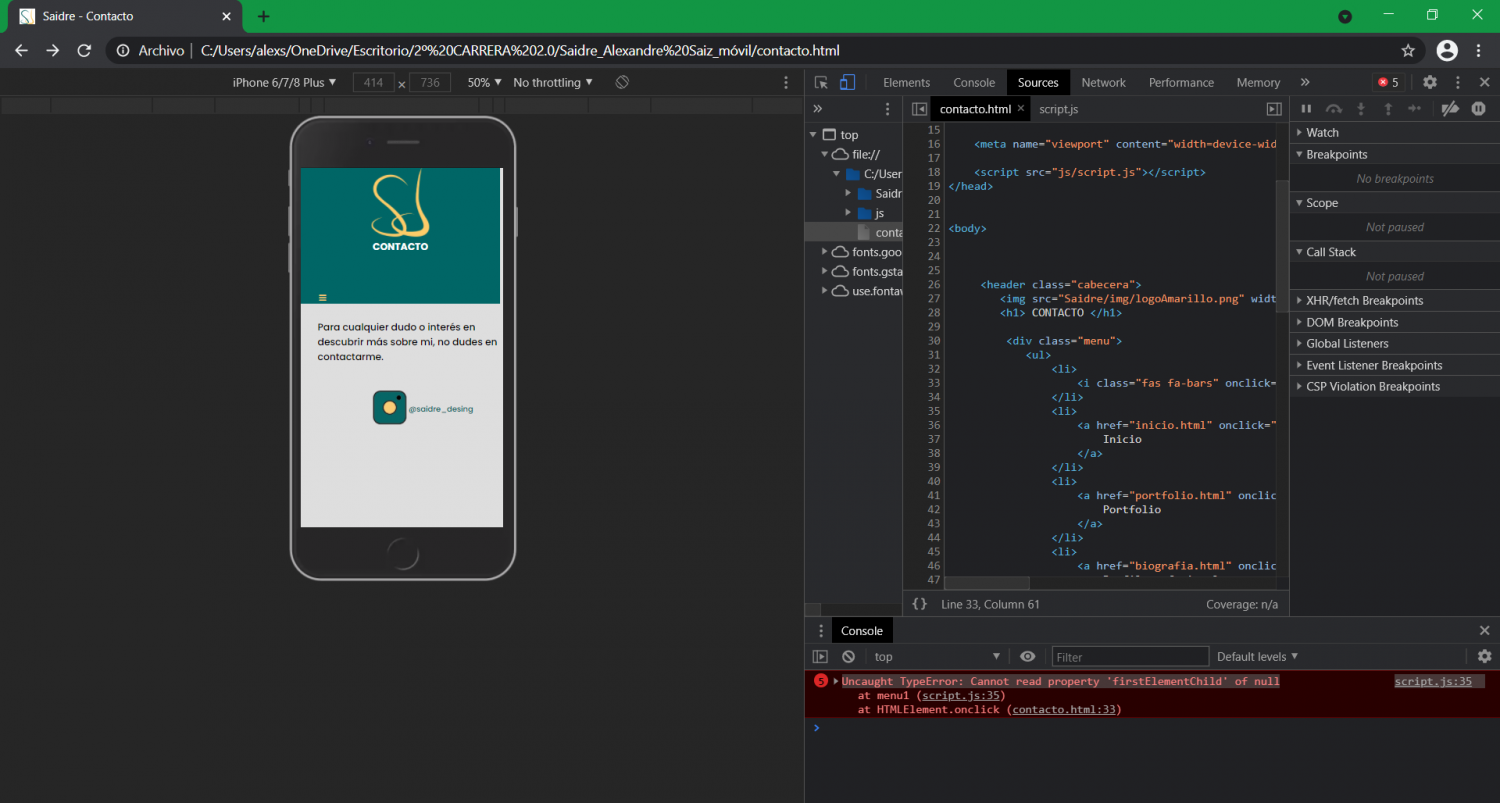The width and height of the screenshot is (1500, 803).
Task: Hide the file navigator sidebar
Action: pos(919,109)
